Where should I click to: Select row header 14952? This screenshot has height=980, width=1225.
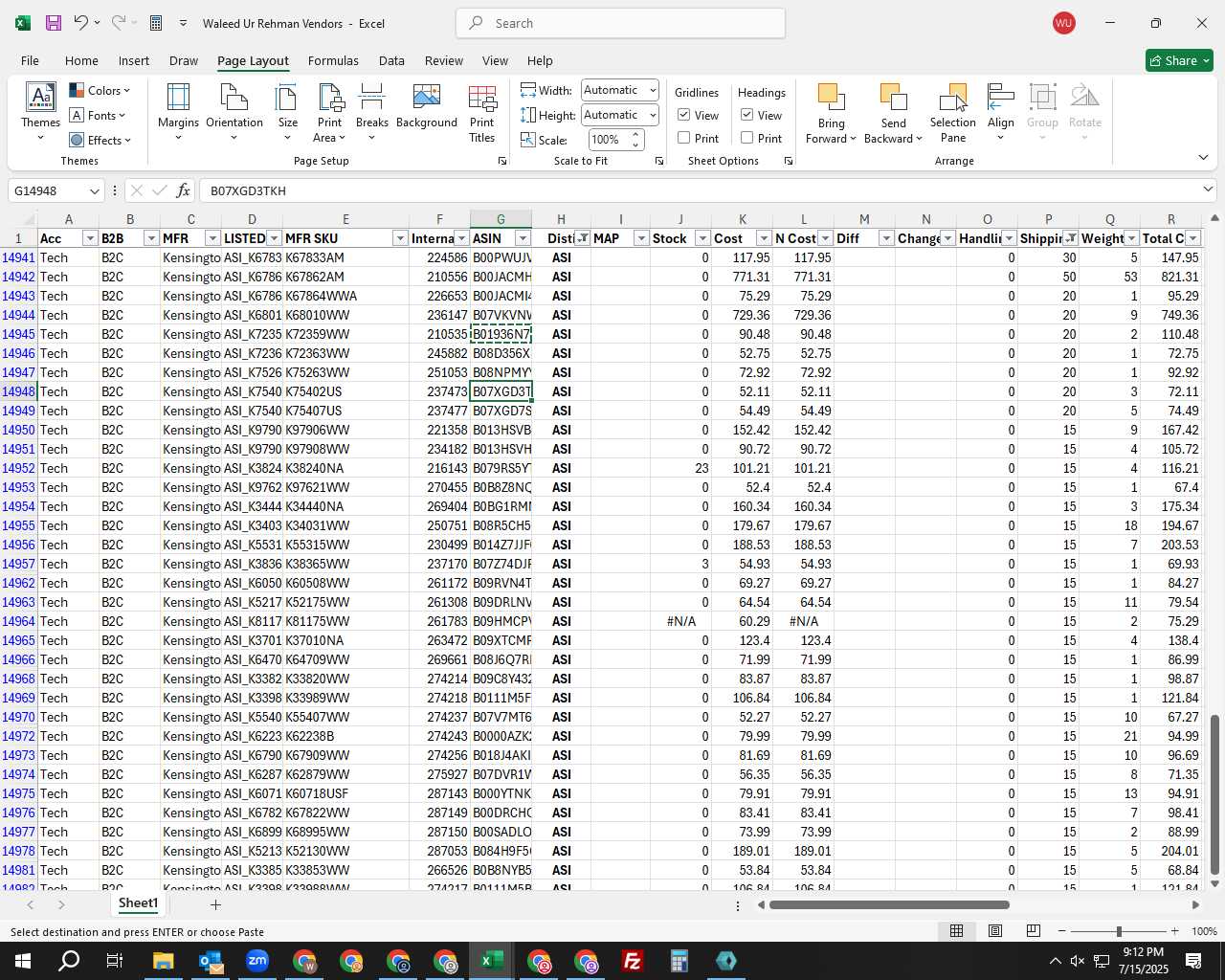(19, 468)
